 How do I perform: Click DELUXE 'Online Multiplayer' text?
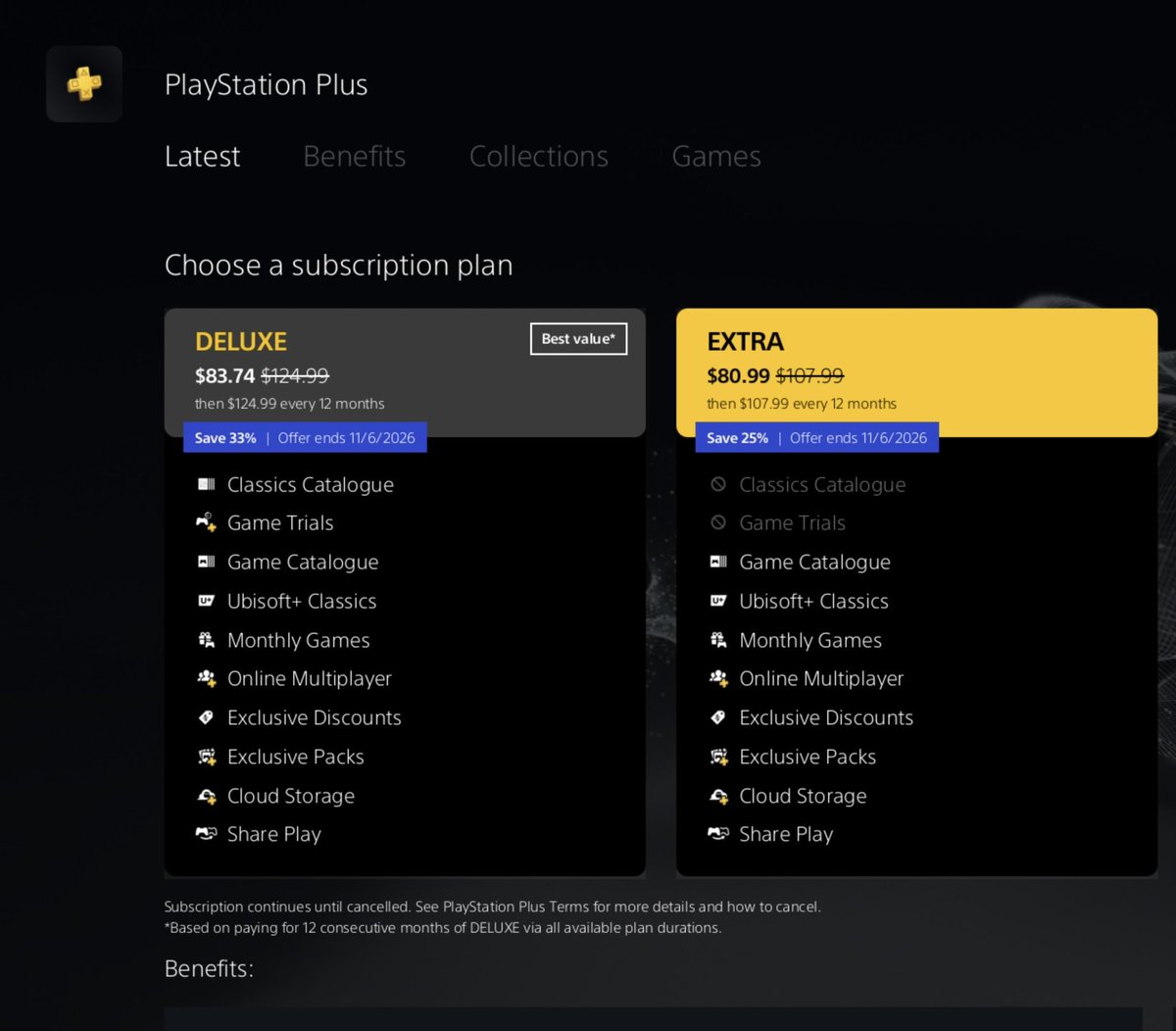point(310,679)
